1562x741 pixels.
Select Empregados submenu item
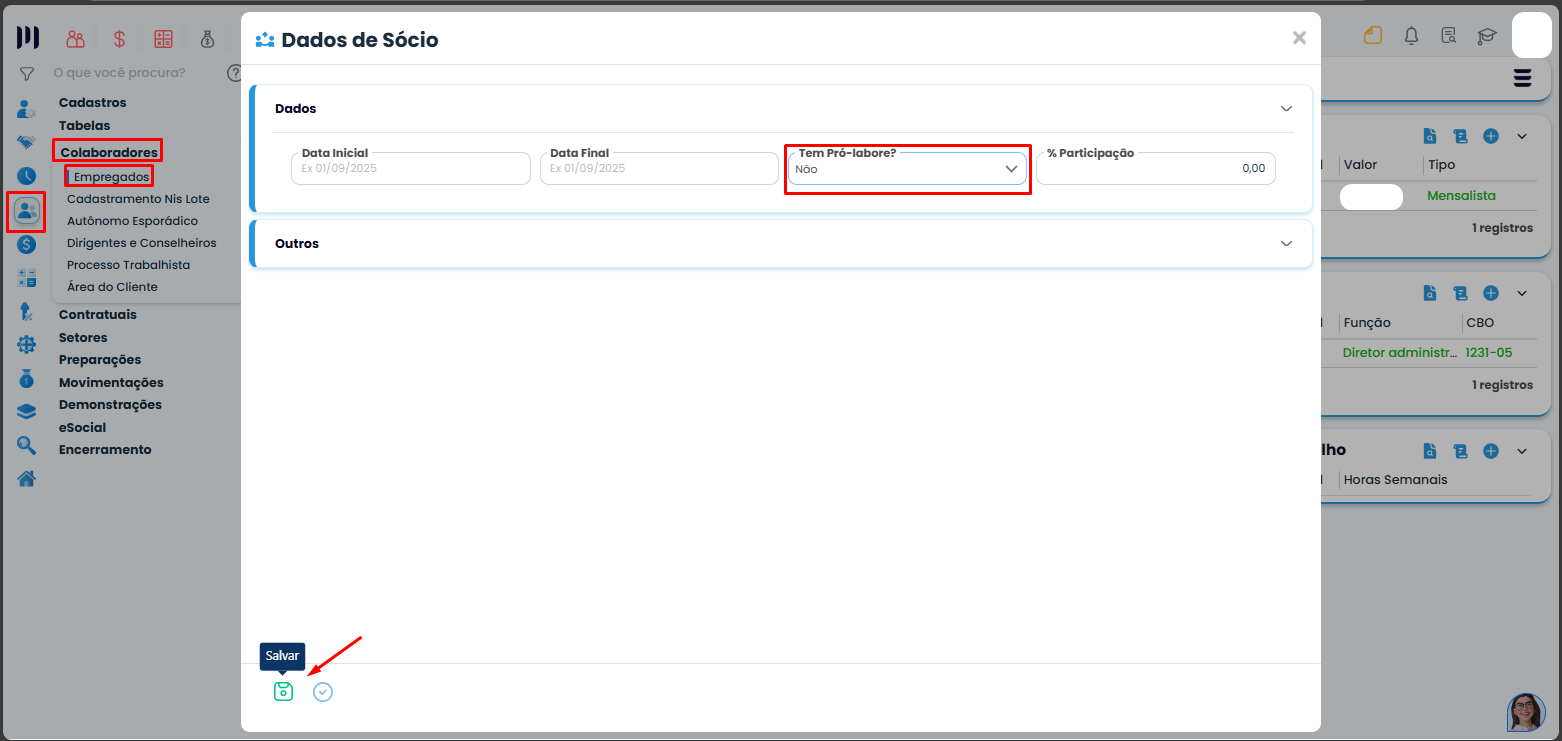click(112, 176)
